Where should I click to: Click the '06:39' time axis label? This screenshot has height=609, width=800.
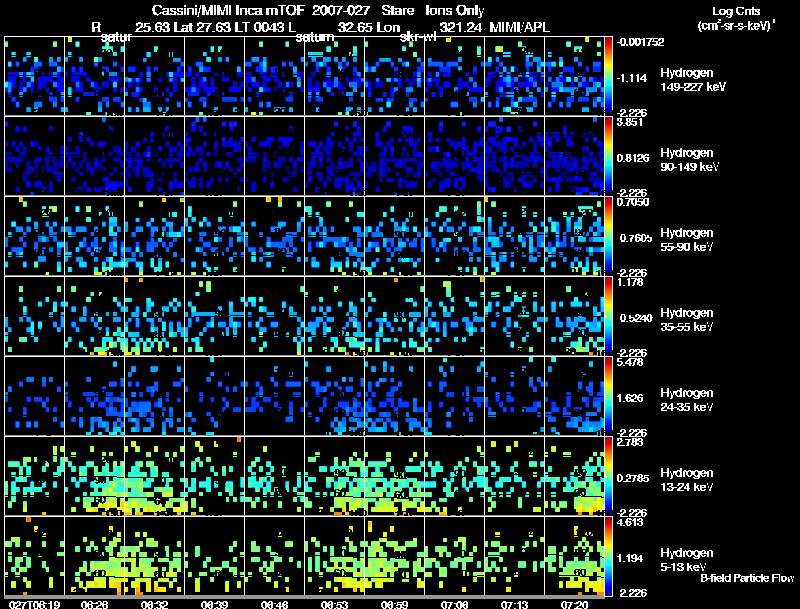point(214,604)
